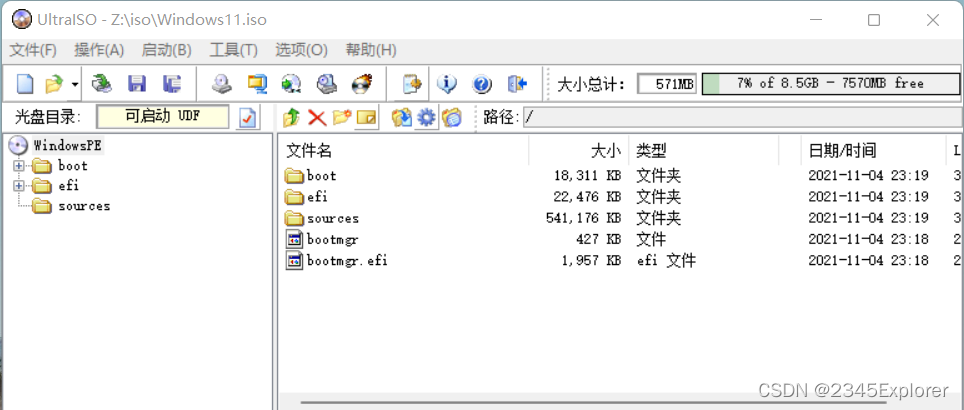
Task: Click the 路径 path input field
Action: point(743,117)
